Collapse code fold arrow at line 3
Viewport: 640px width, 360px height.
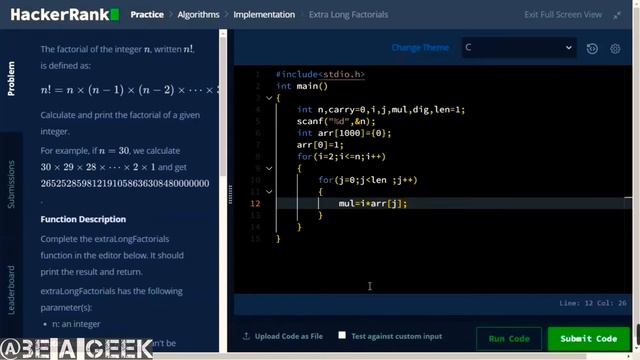coord(269,98)
